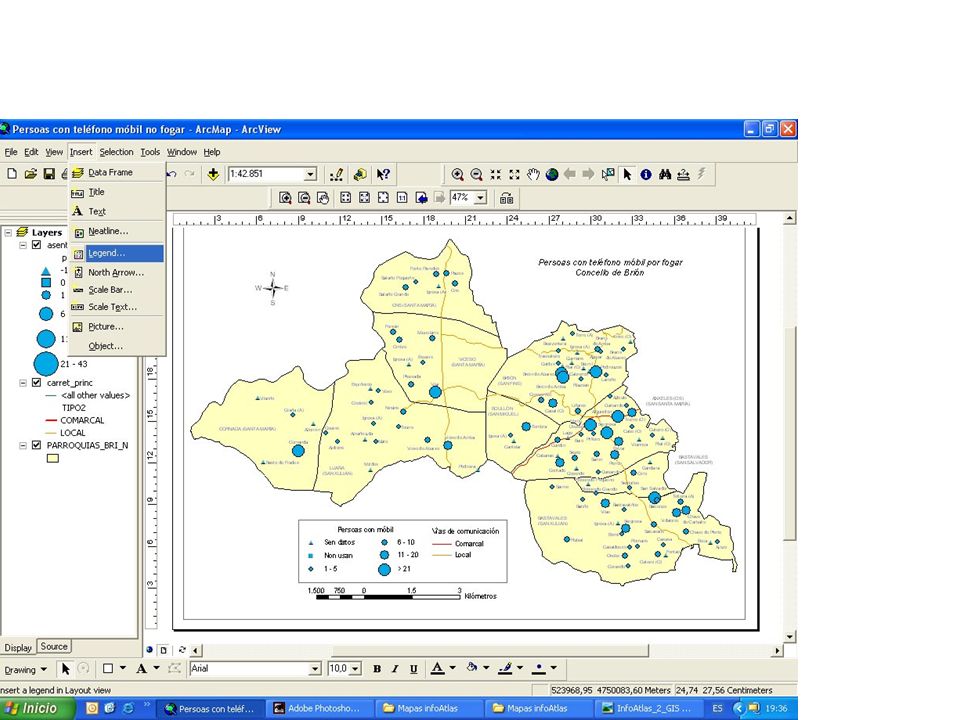Screen dimensions: 960x720
Task: Collapse the carret_princ layer legend
Action: (23, 383)
